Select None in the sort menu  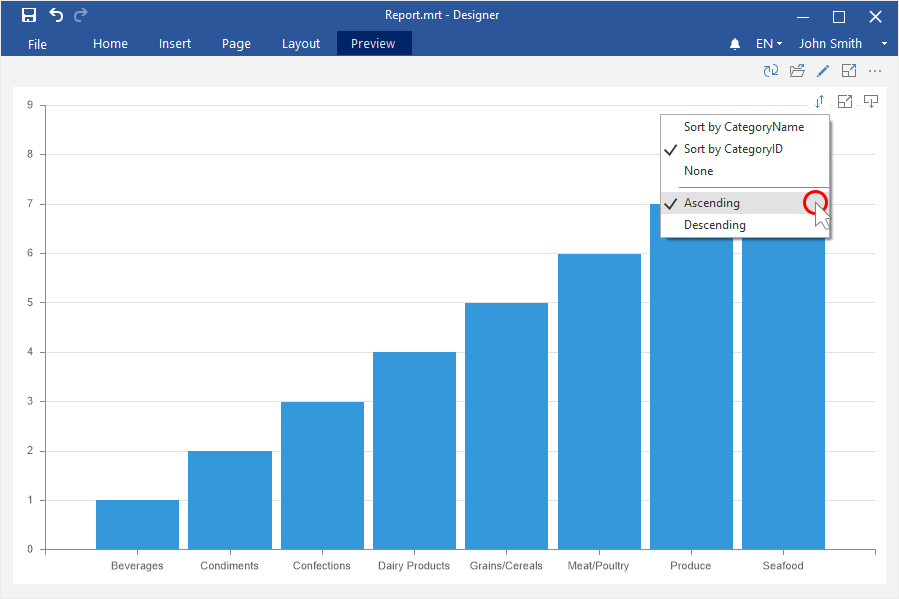coord(698,171)
